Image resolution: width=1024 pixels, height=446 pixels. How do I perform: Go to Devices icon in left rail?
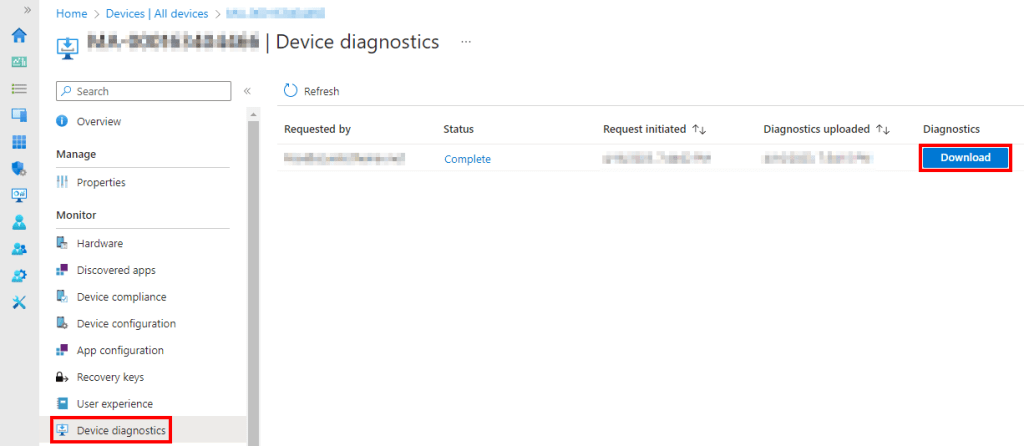(19, 115)
